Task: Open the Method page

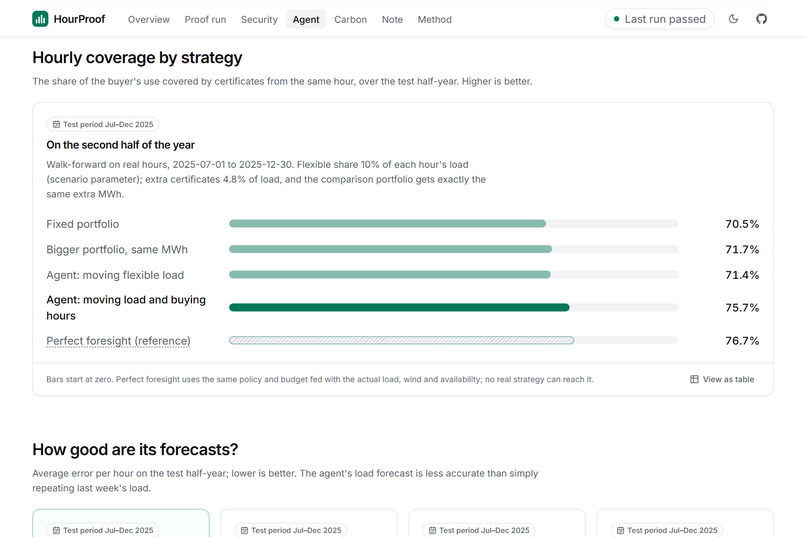Action: (x=434, y=20)
